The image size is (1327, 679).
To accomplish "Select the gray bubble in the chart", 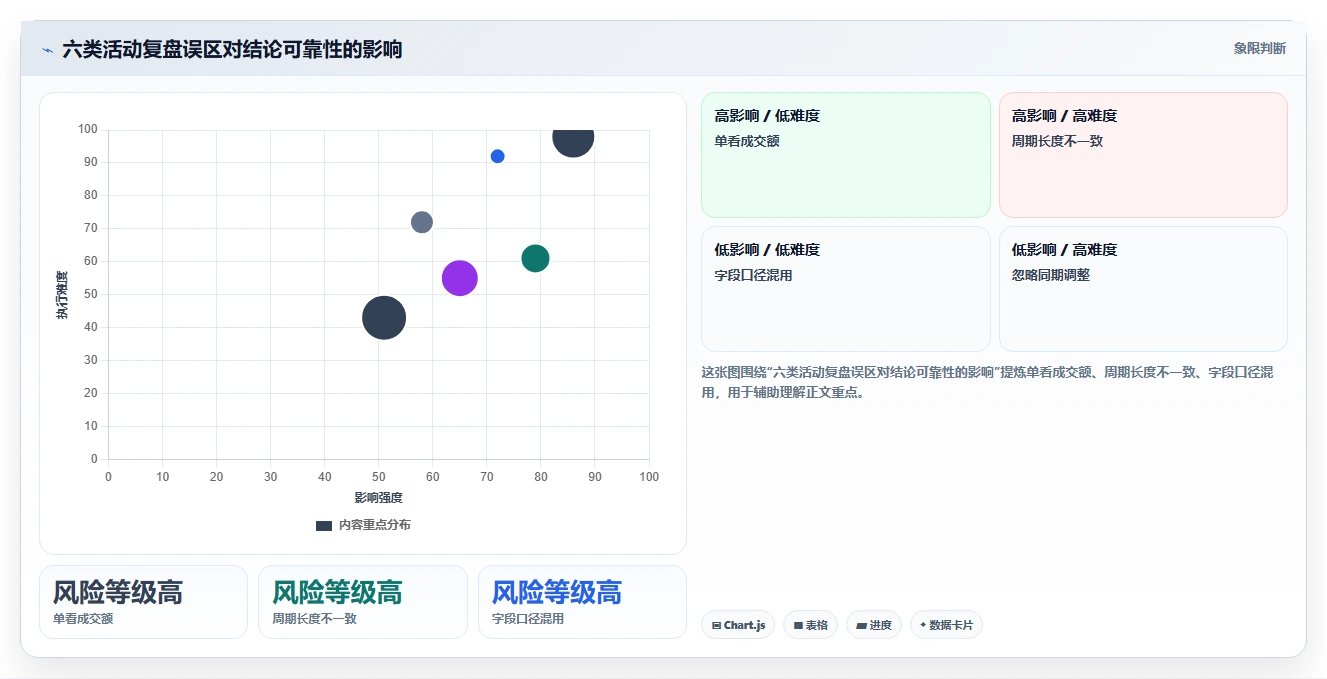I will pos(422,222).
